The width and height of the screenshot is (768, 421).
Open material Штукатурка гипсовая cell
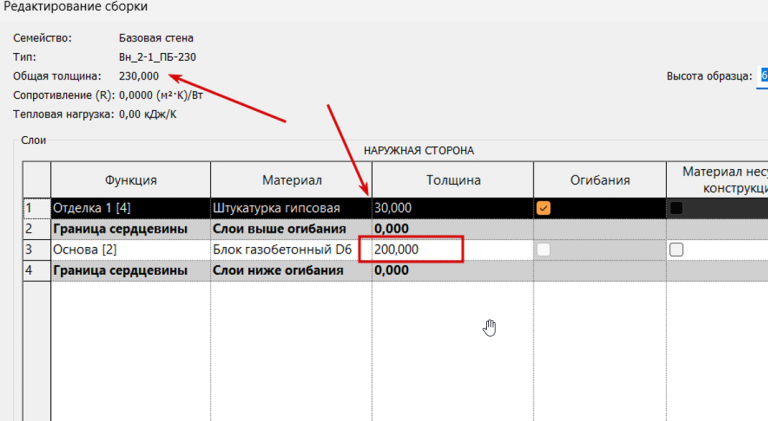click(291, 208)
